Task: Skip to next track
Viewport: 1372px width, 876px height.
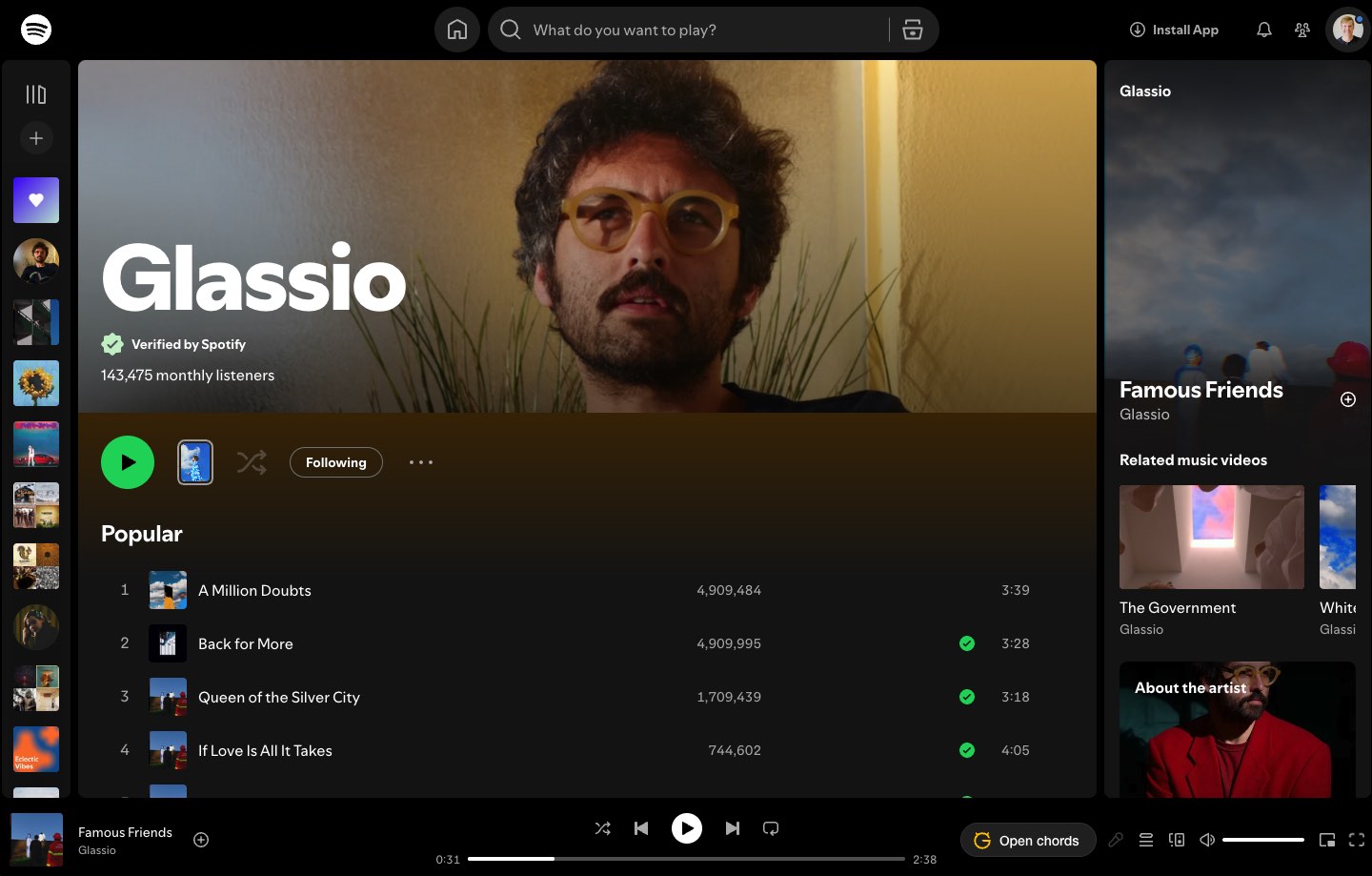Action: tap(732, 828)
